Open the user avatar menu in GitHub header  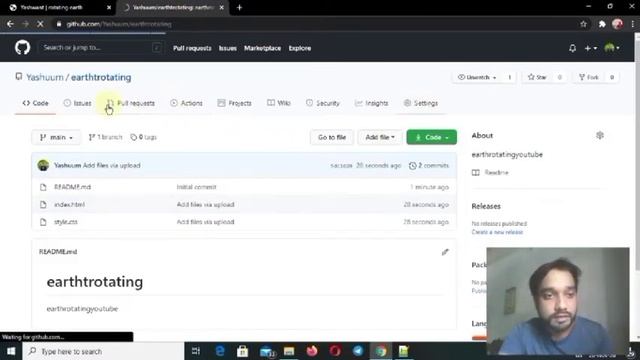pyautogui.click(x=612, y=48)
